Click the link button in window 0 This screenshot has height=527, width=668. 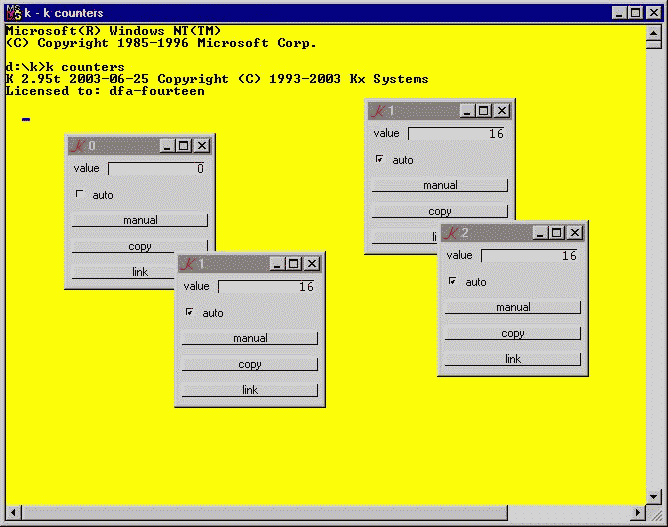pos(124,272)
